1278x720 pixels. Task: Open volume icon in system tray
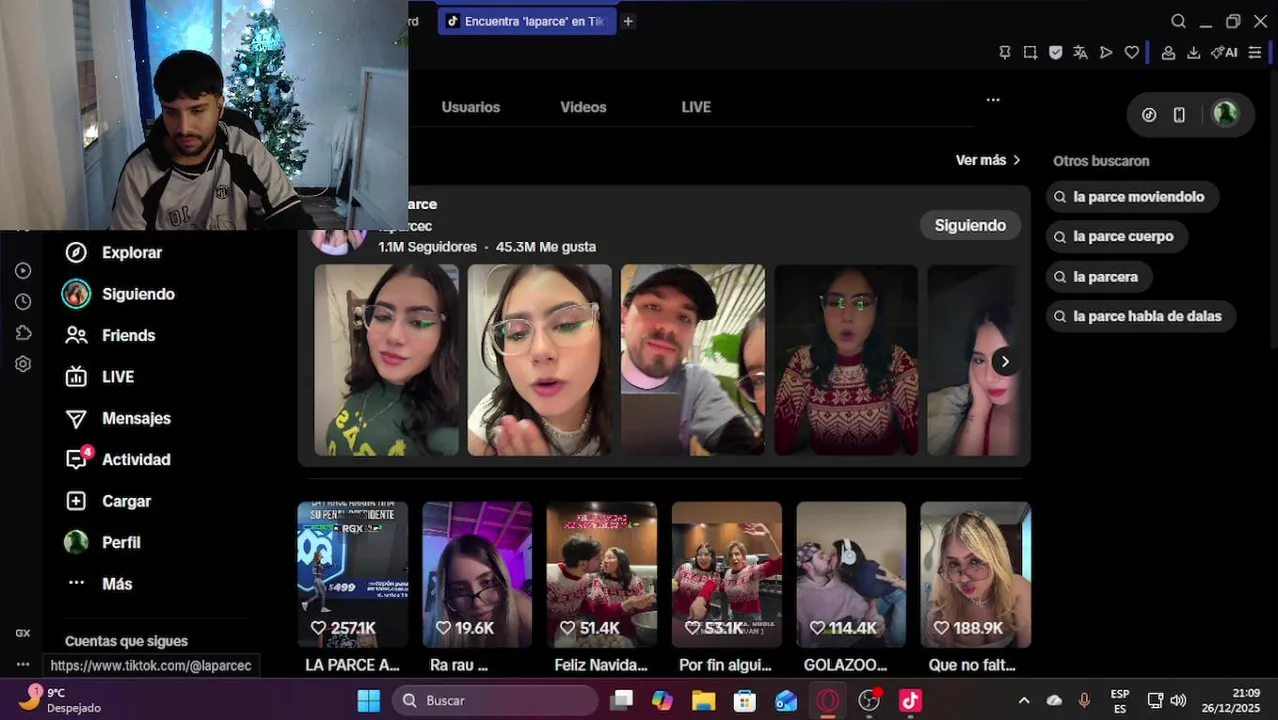1178,701
